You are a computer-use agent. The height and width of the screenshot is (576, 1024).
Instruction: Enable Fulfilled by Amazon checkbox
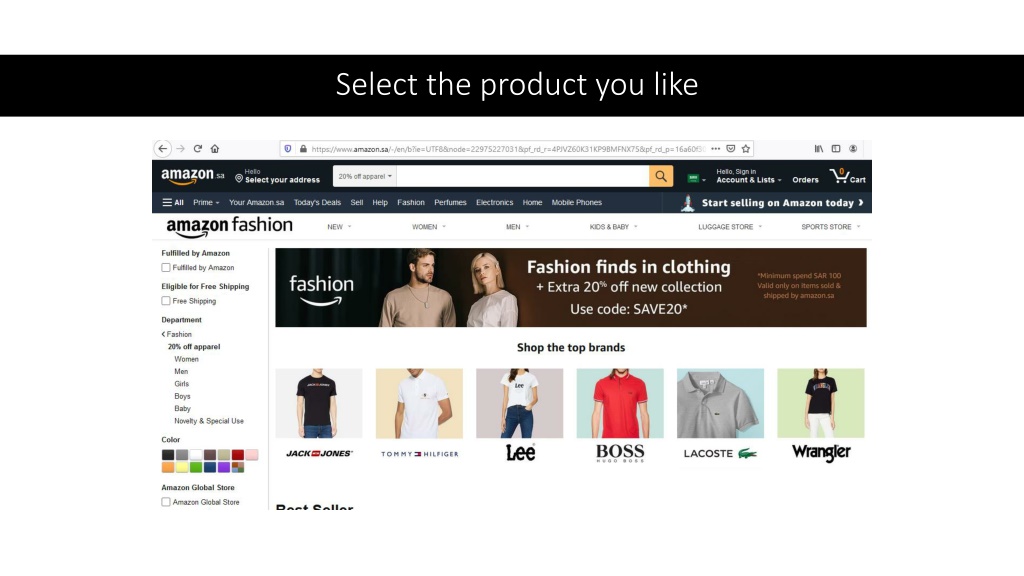[x=166, y=268]
